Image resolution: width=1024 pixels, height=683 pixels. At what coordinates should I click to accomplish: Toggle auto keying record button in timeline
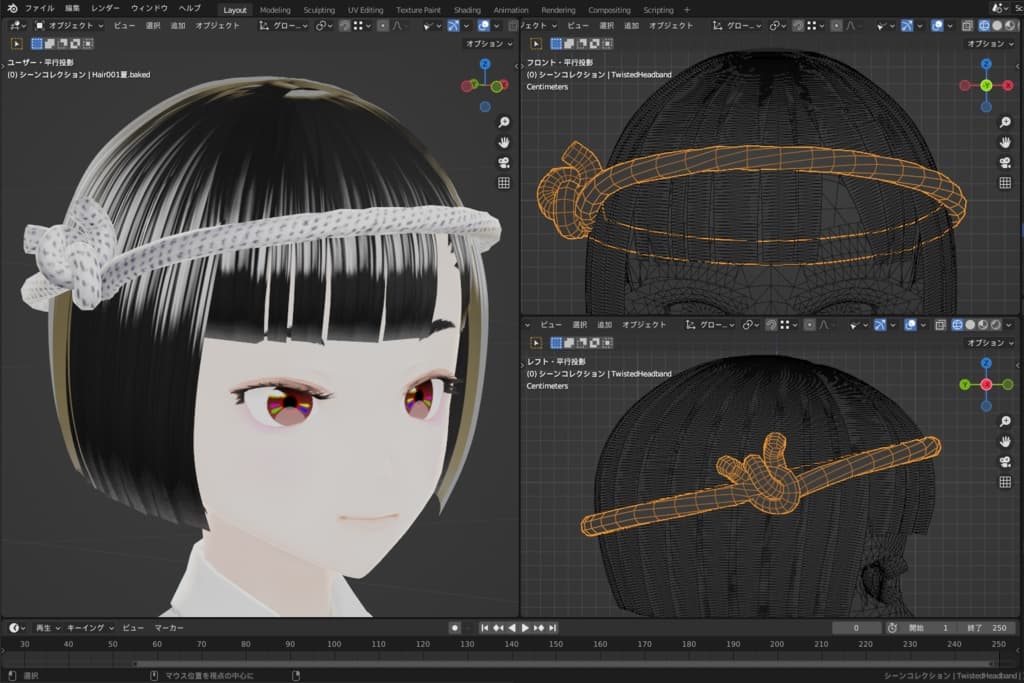coord(454,627)
